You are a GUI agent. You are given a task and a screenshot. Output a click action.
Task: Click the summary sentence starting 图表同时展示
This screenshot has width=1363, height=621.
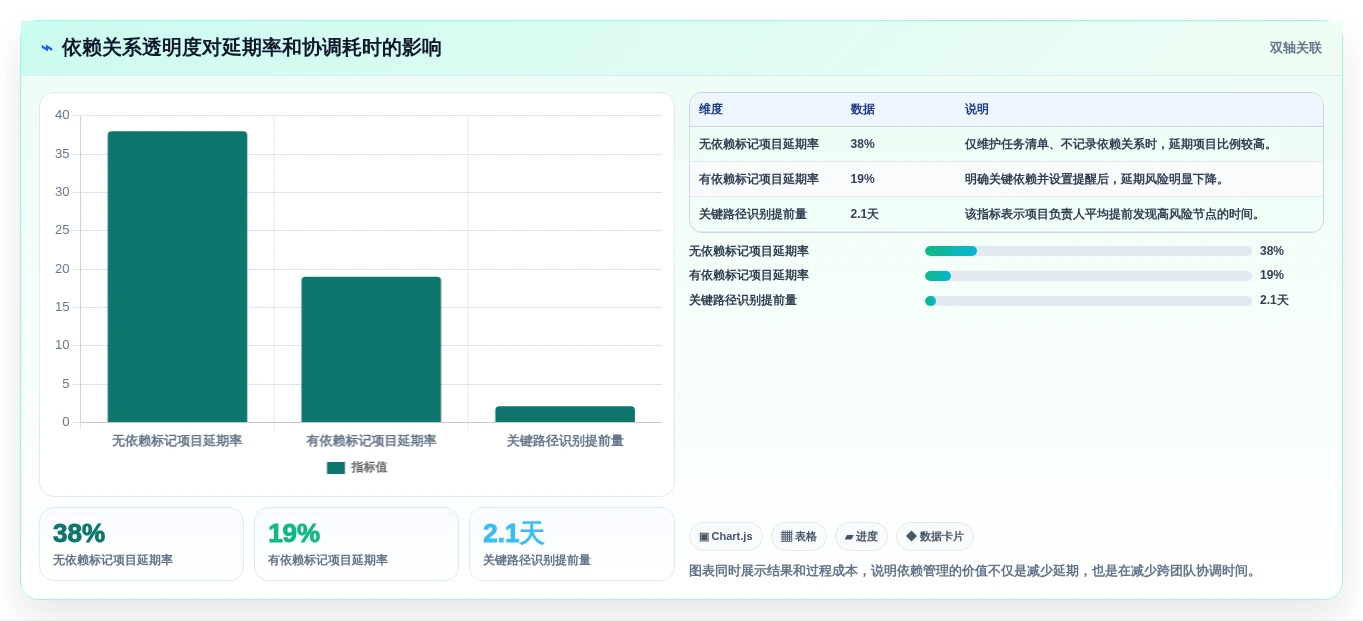[974, 571]
